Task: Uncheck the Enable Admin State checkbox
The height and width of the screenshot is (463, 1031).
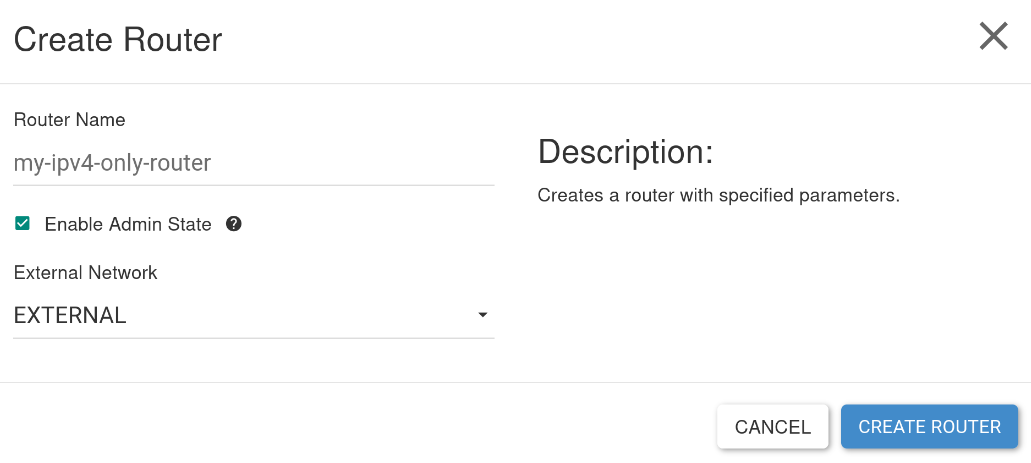Action: point(22,224)
